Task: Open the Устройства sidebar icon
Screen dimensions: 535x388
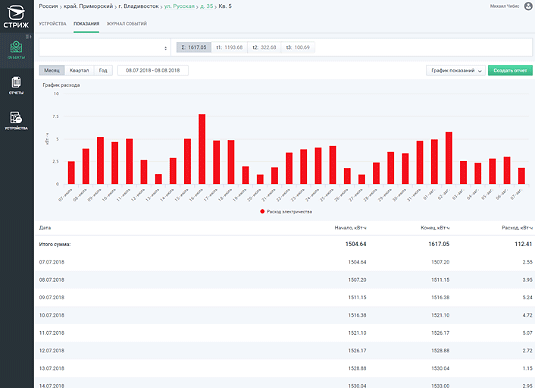Action: tap(16, 118)
